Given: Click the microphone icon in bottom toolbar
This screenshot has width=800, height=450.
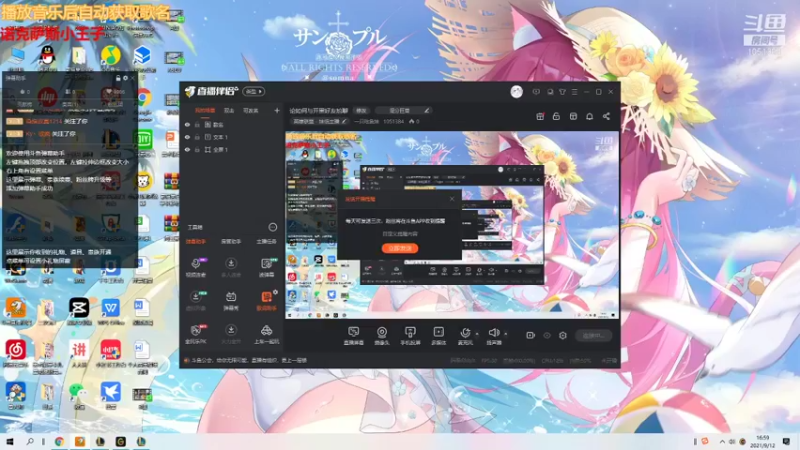Looking at the screenshot, I should coord(465,335).
